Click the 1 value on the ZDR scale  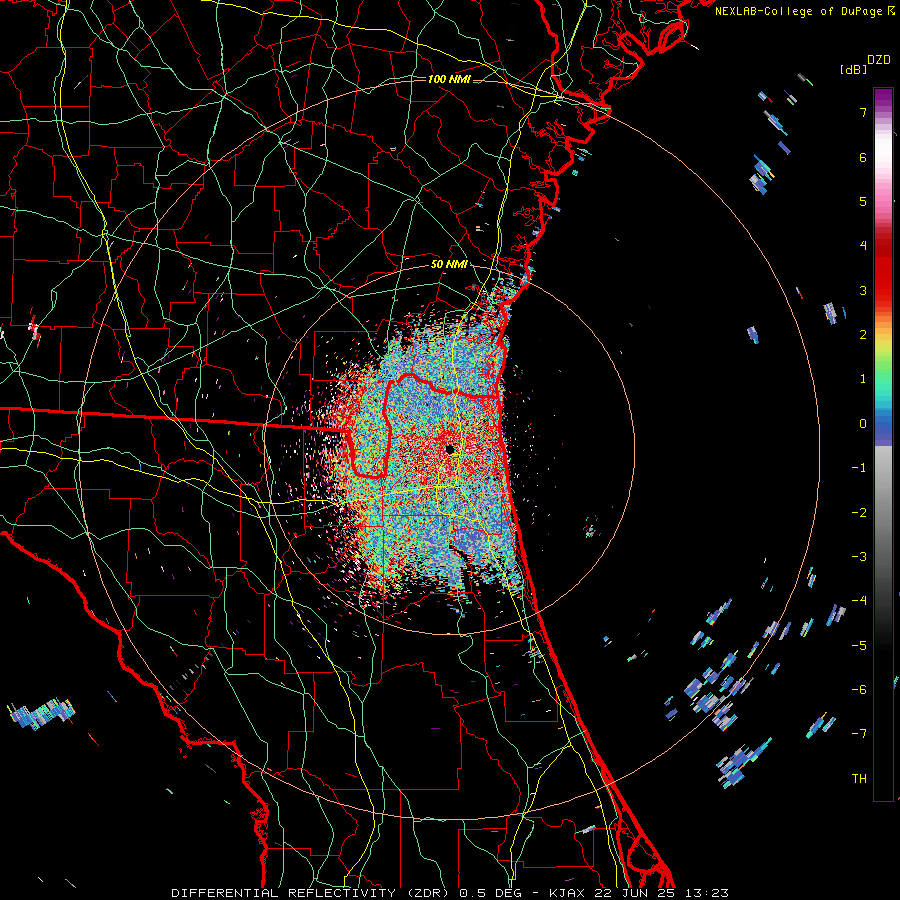click(x=863, y=379)
